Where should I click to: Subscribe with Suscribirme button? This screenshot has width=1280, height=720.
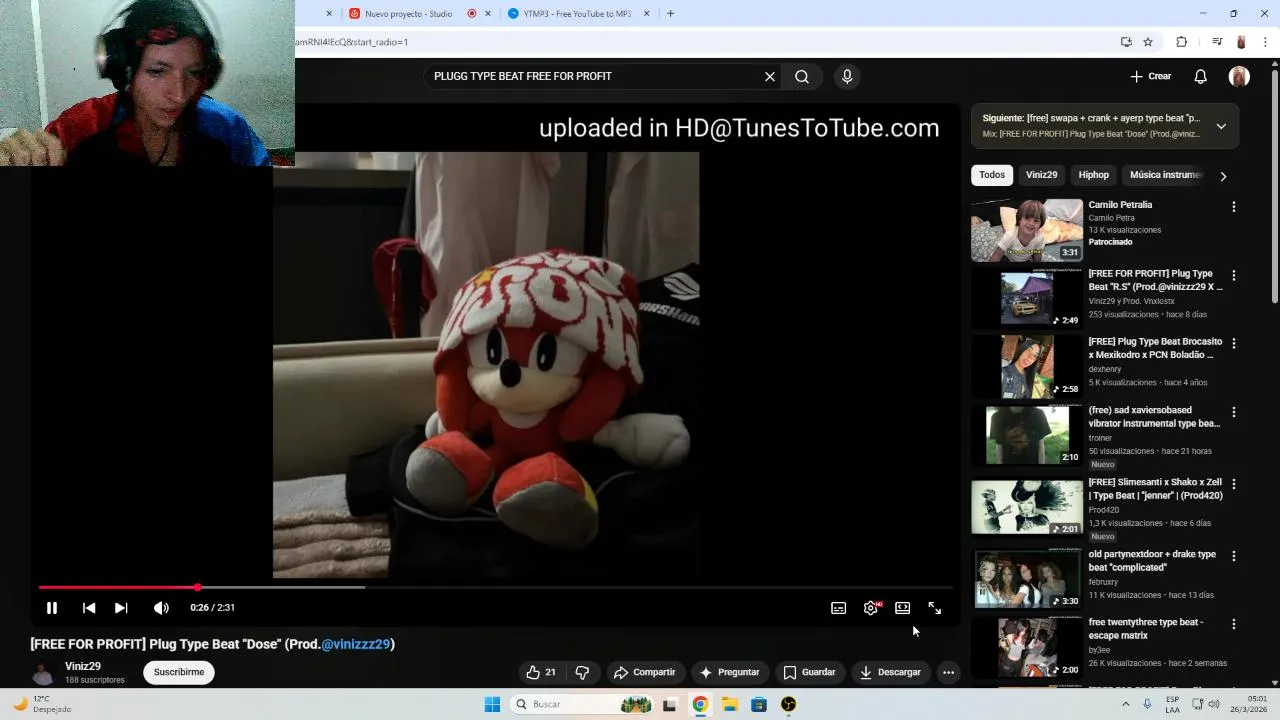point(179,672)
